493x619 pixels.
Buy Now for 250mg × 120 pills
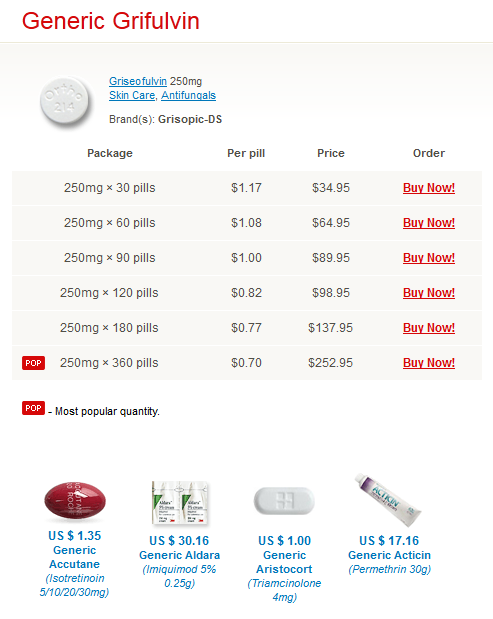(x=429, y=293)
